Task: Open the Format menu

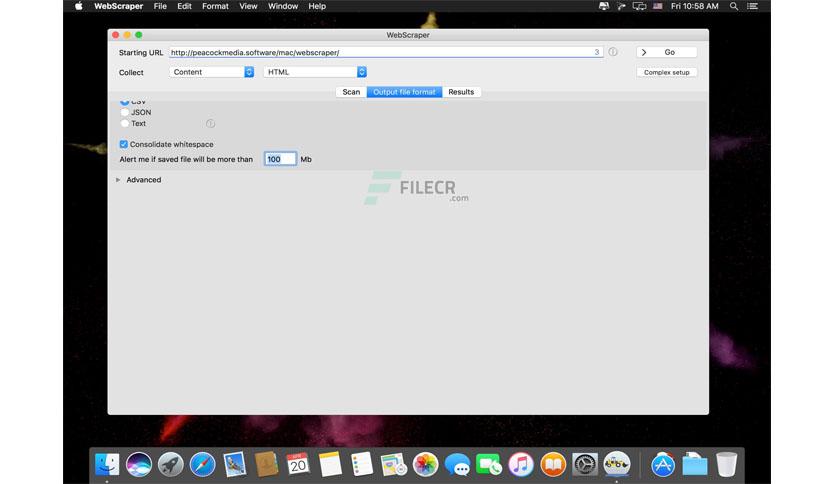Action: (x=215, y=6)
